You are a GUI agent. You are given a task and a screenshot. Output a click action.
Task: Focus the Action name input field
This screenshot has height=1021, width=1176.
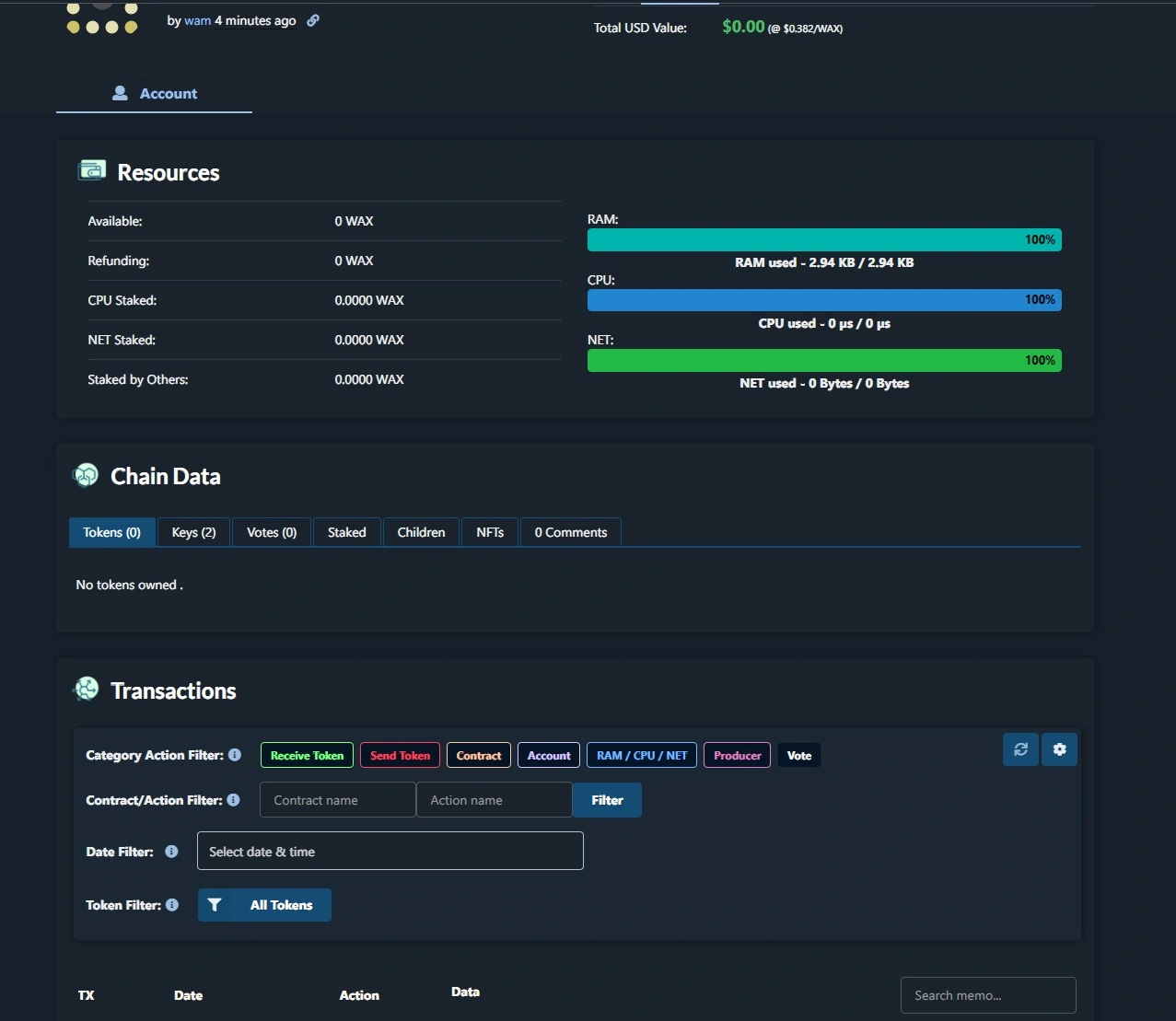495,800
